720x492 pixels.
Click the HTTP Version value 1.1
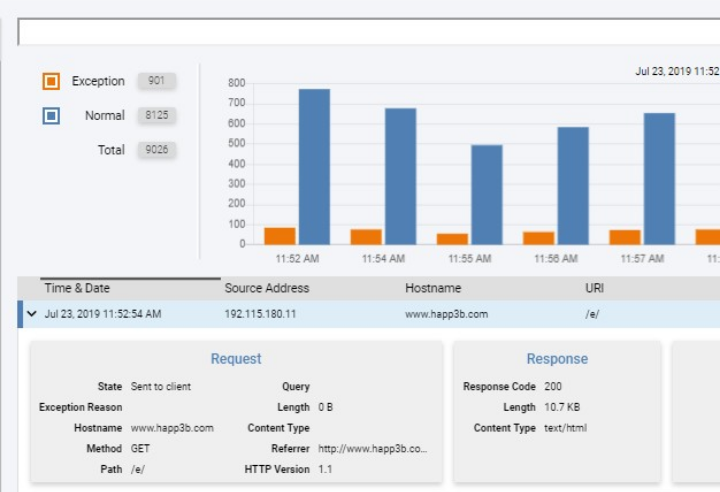pyautogui.click(x=325, y=469)
